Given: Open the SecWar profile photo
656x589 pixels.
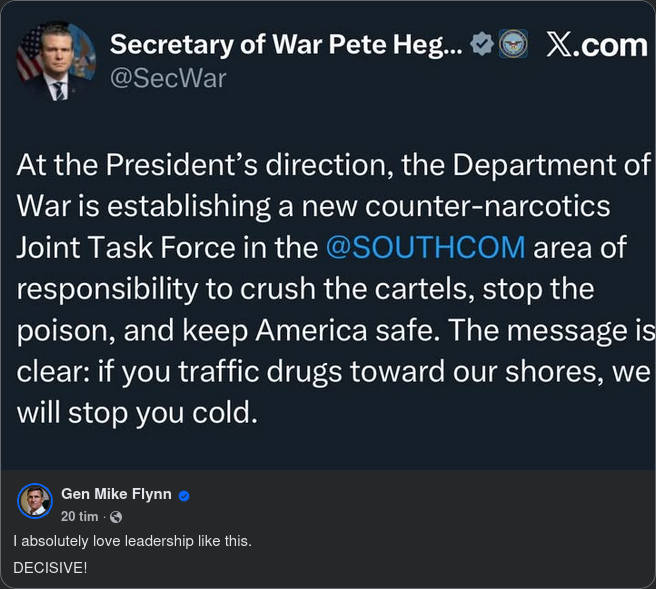Looking at the screenshot, I should pyautogui.click(x=56, y=62).
